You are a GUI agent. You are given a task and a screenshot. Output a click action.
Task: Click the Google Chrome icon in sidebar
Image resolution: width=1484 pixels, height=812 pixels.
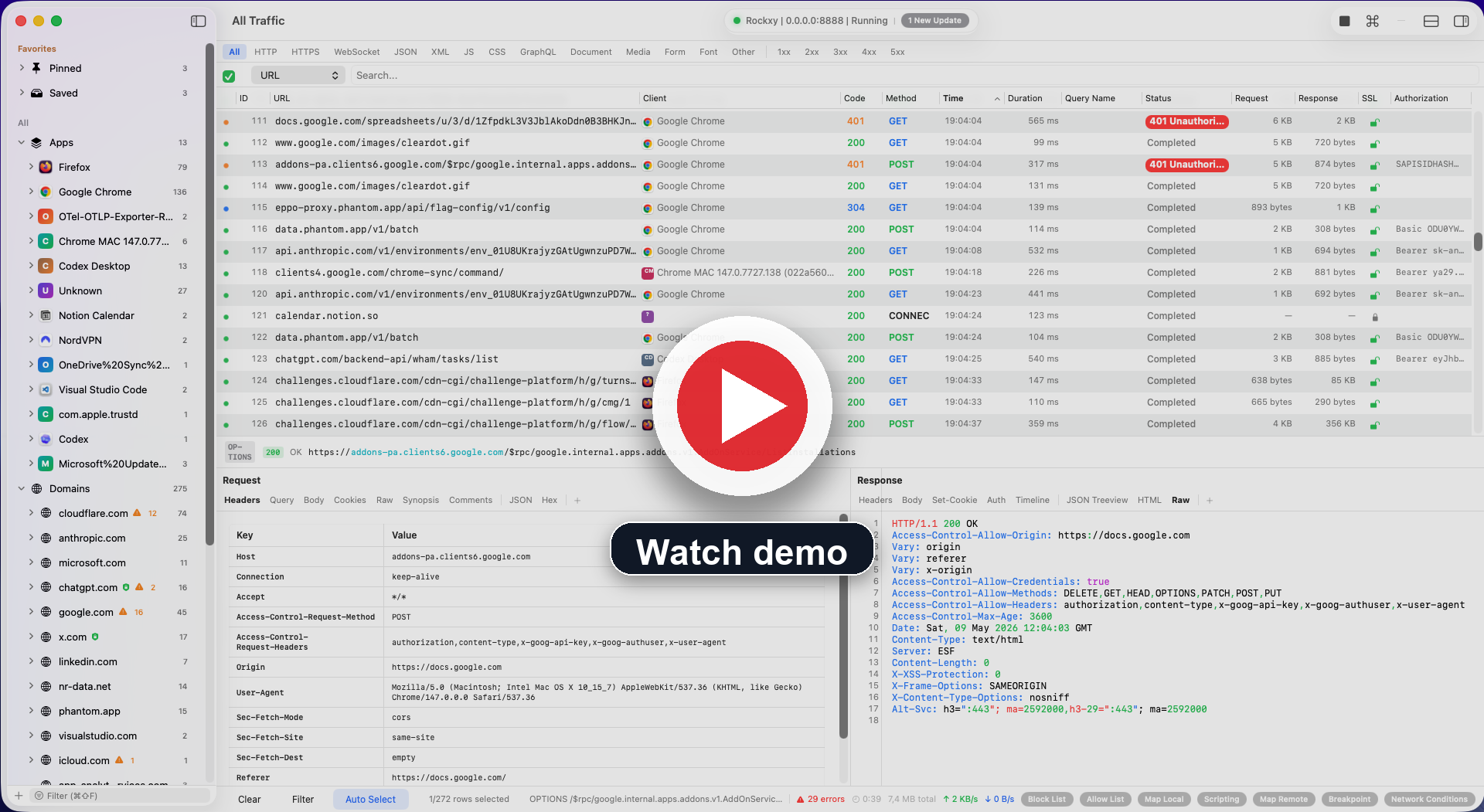coord(46,192)
